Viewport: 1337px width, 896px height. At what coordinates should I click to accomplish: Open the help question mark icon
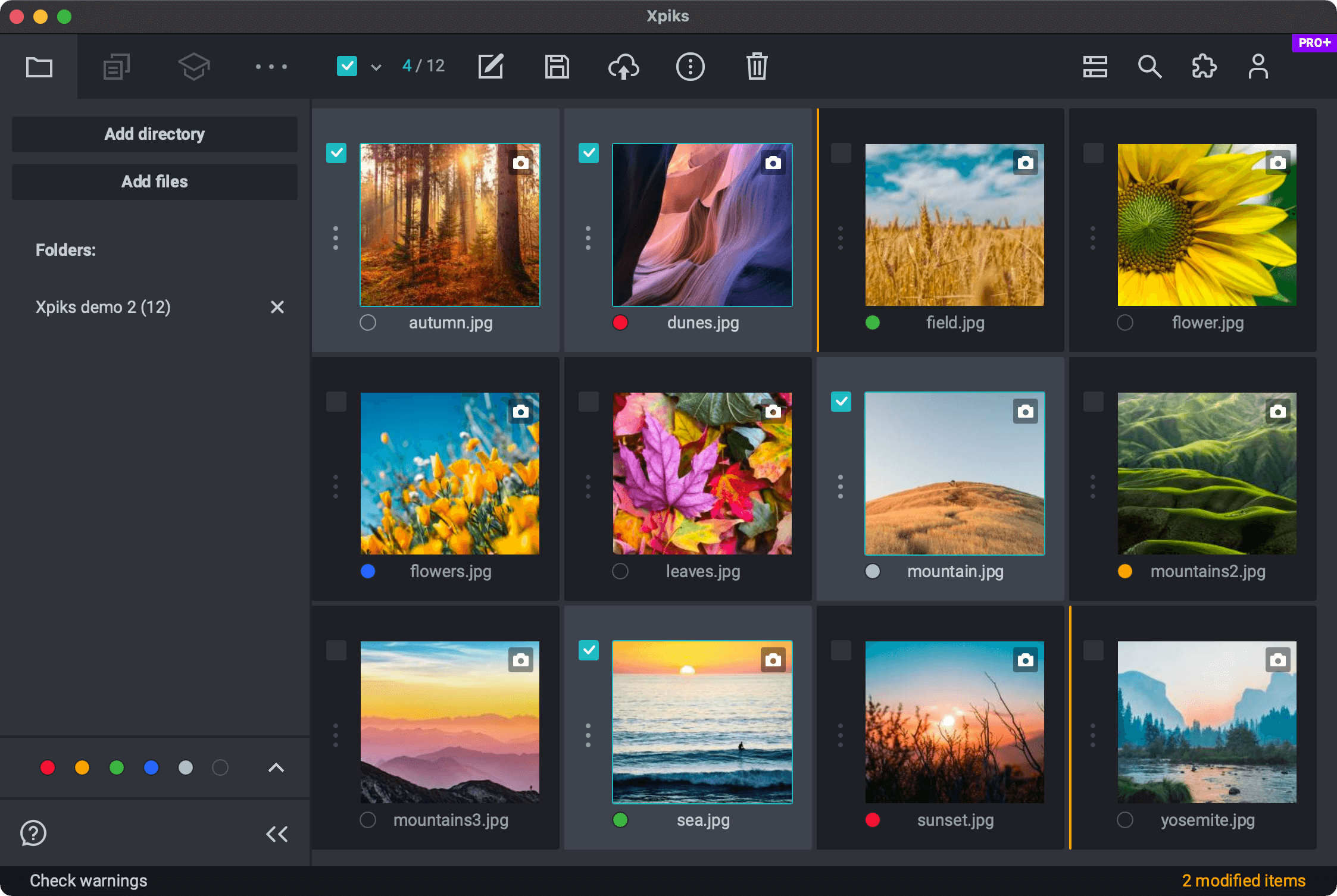point(33,833)
